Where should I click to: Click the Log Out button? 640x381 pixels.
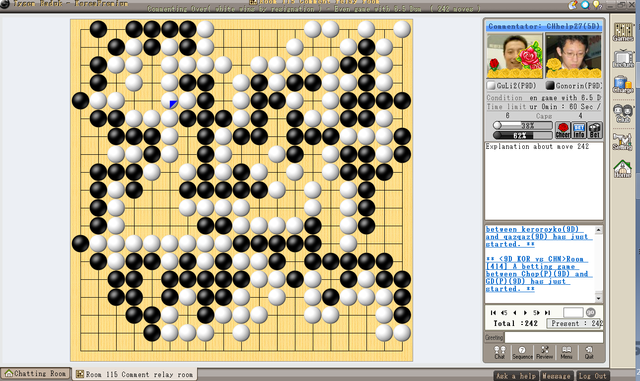tap(592, 376)
